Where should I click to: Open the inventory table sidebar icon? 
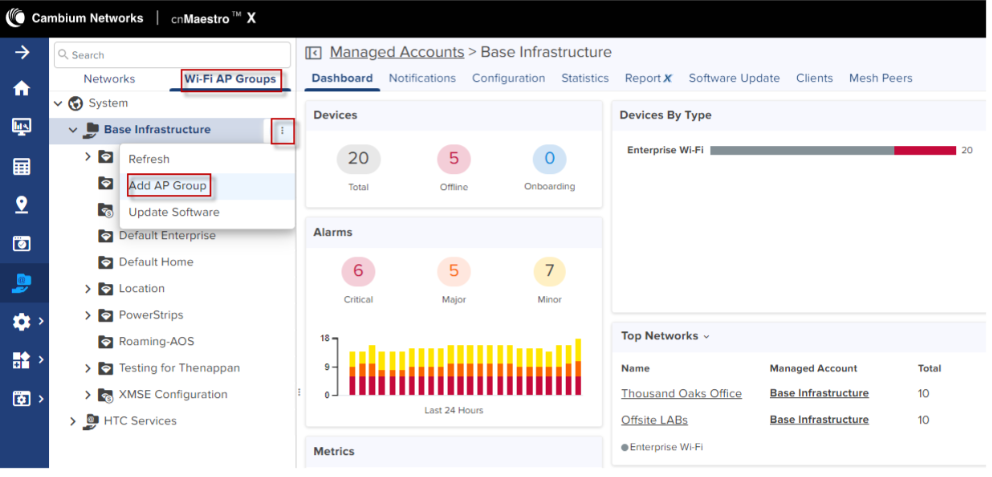22,166
